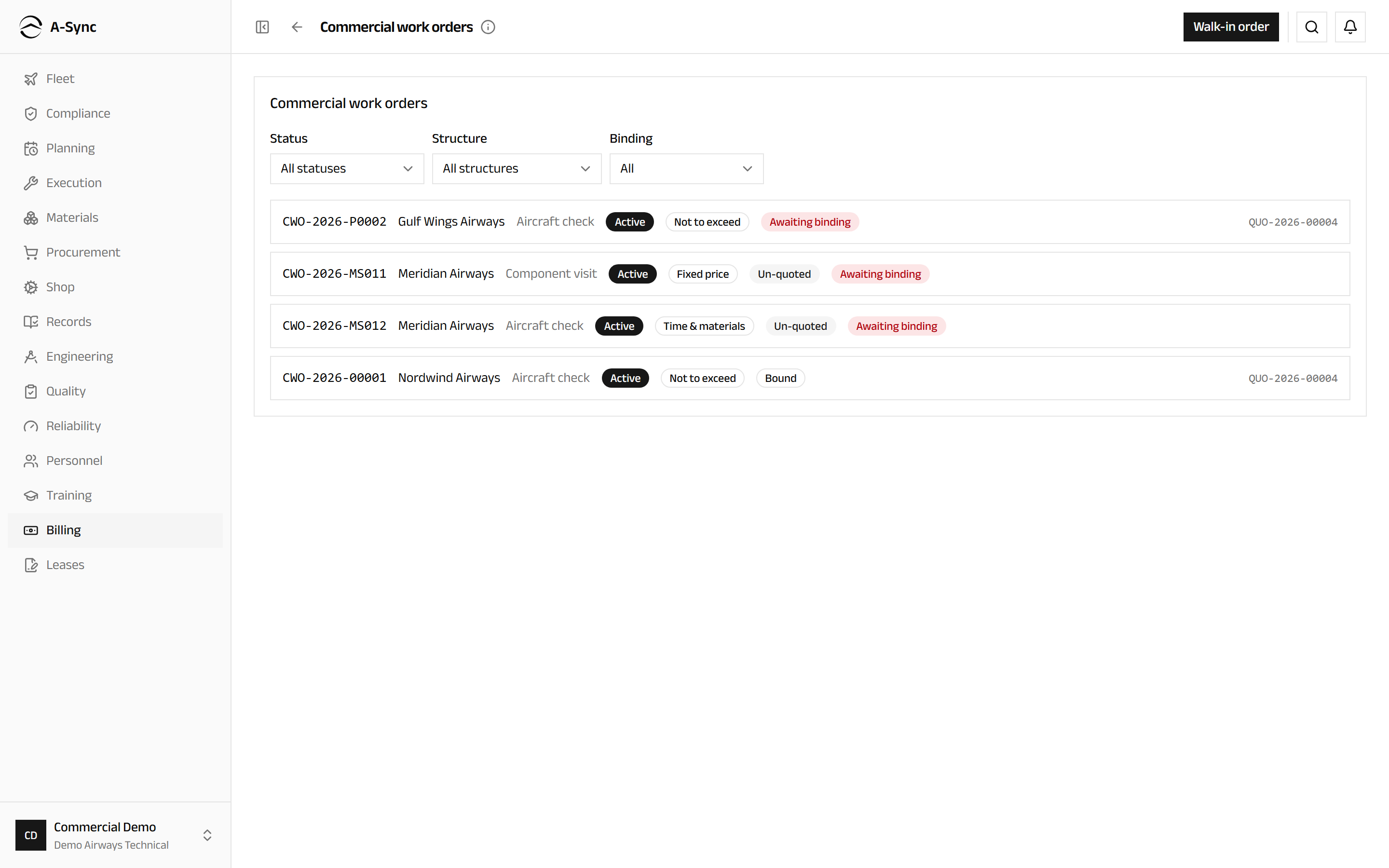Screen dimensions: 1389x868
Task: Open work order CWO-2026-MS011
Action: 810,274
